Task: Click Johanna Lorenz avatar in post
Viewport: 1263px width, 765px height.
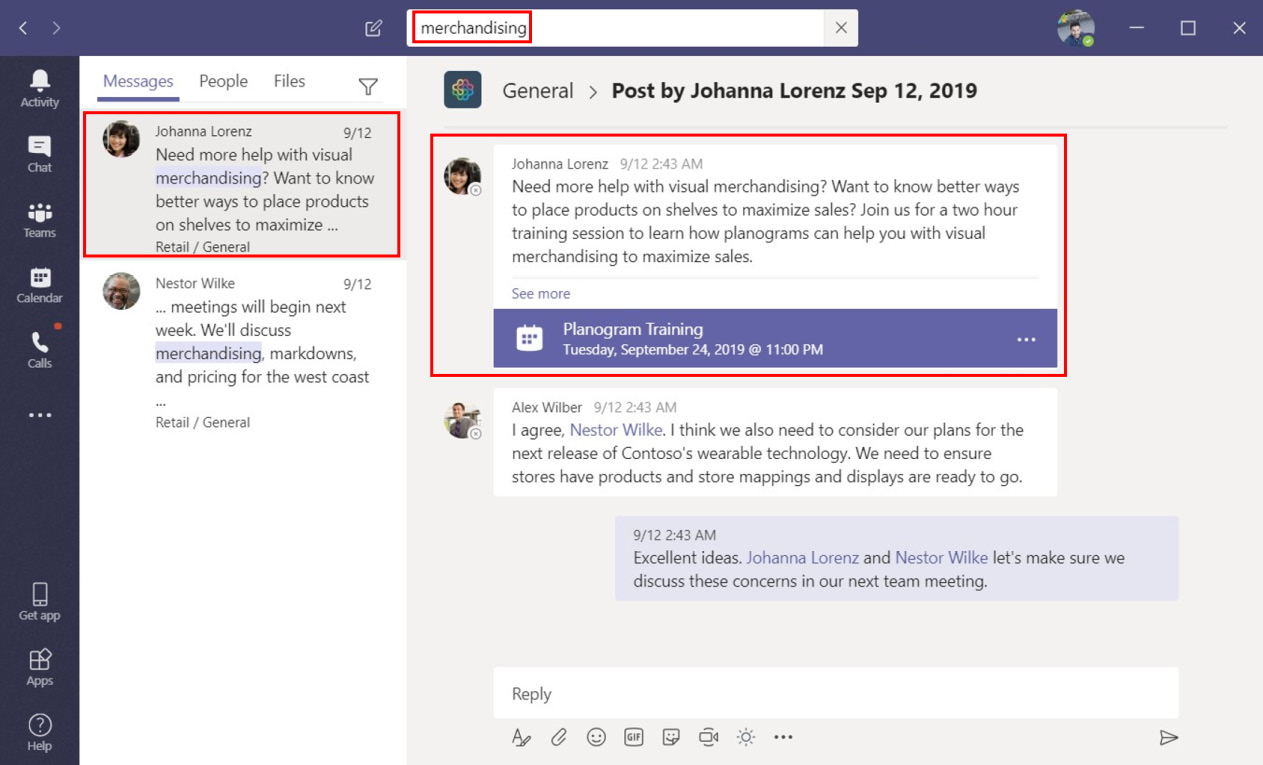Action: coord(462,176)
